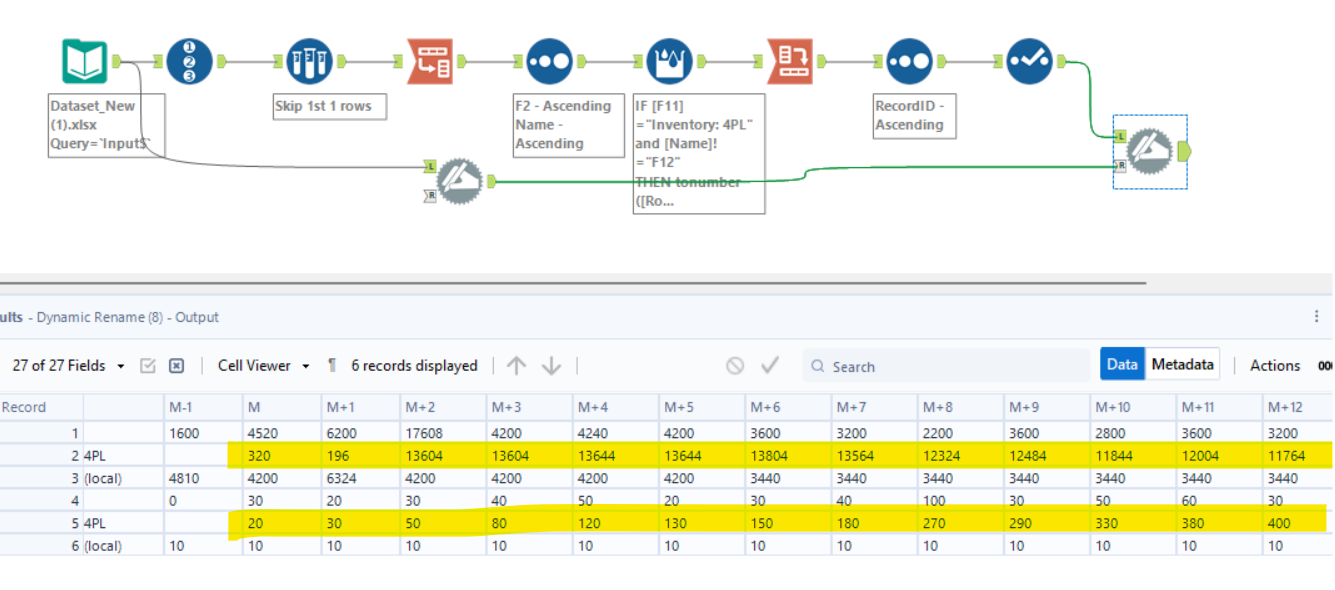1335x590 pixels.
Task: Click the RecordID Ascending Sort tool
Action: click(909, 62)
